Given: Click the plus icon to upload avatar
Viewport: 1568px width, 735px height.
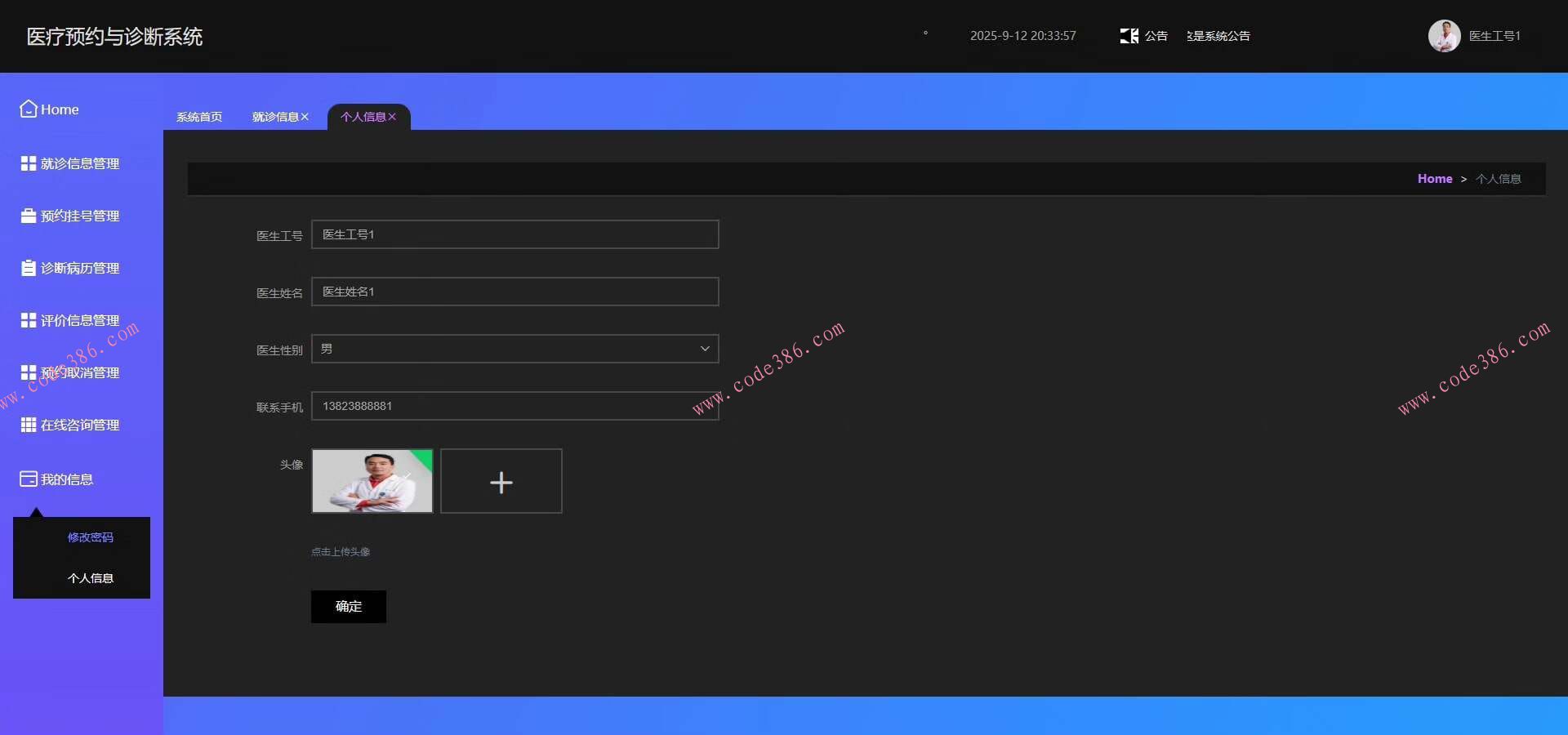Looking at the screenshot, I should pos(501,482).
